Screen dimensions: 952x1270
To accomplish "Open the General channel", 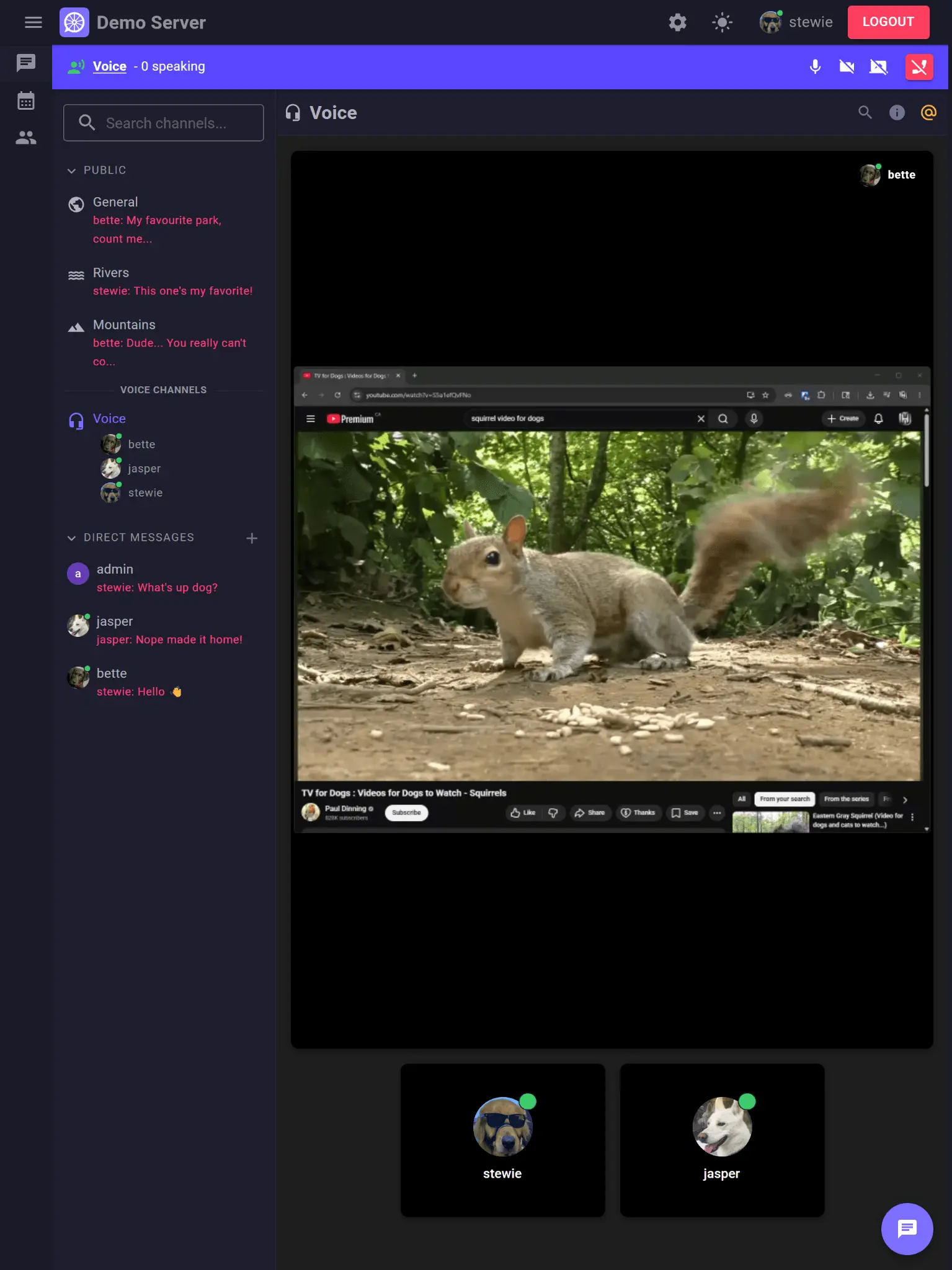I will coord(164,220).
